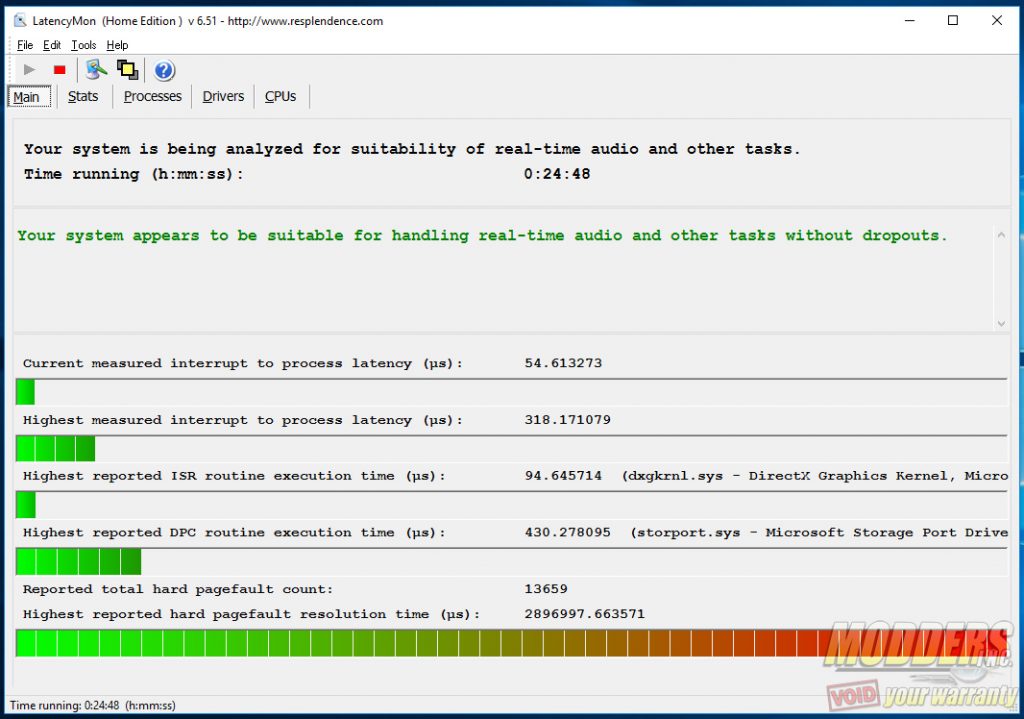Open the in-depth analysis toolbar icon

click(96, 70)
